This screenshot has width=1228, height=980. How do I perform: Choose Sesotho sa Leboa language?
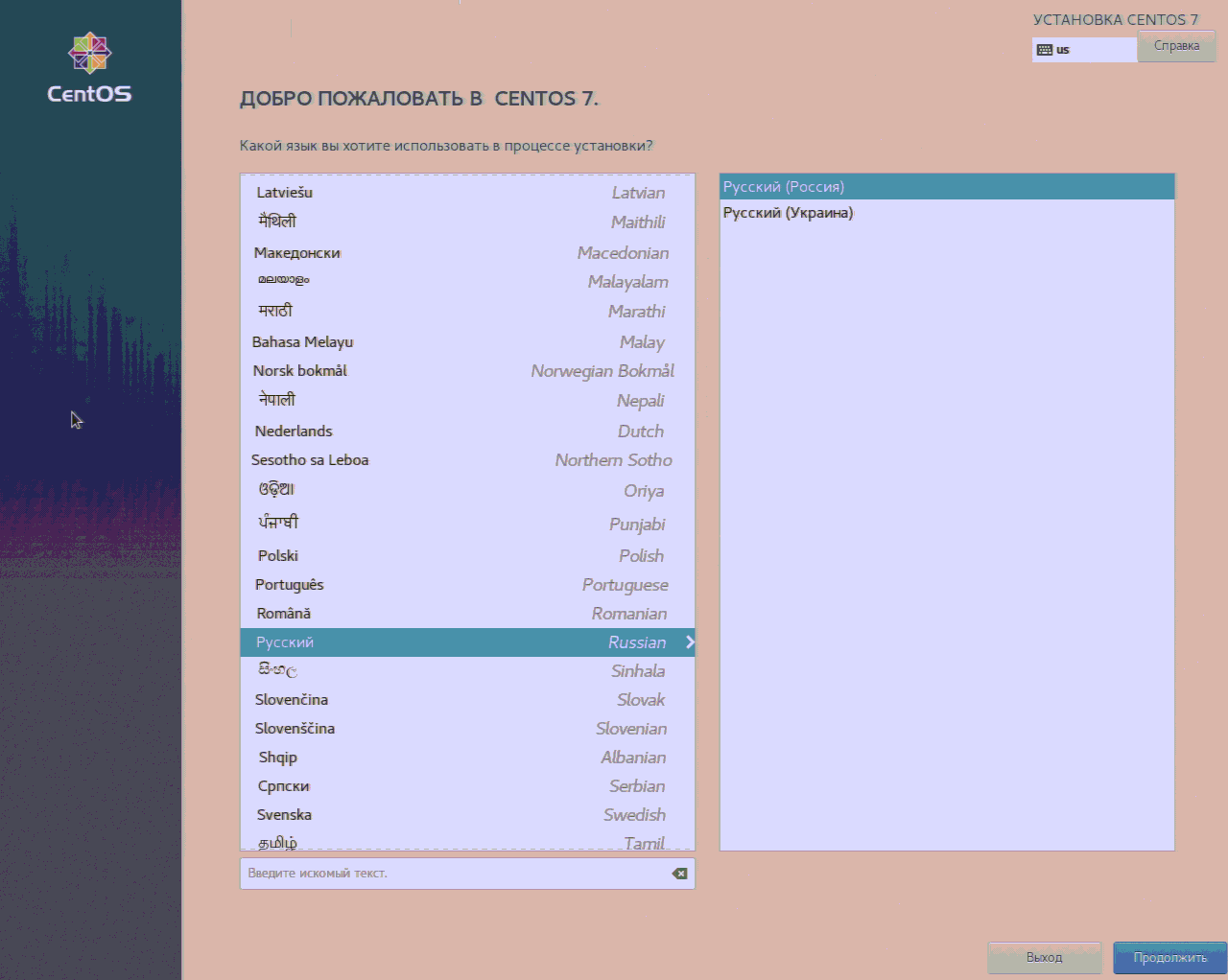click(x=467, y=460)
